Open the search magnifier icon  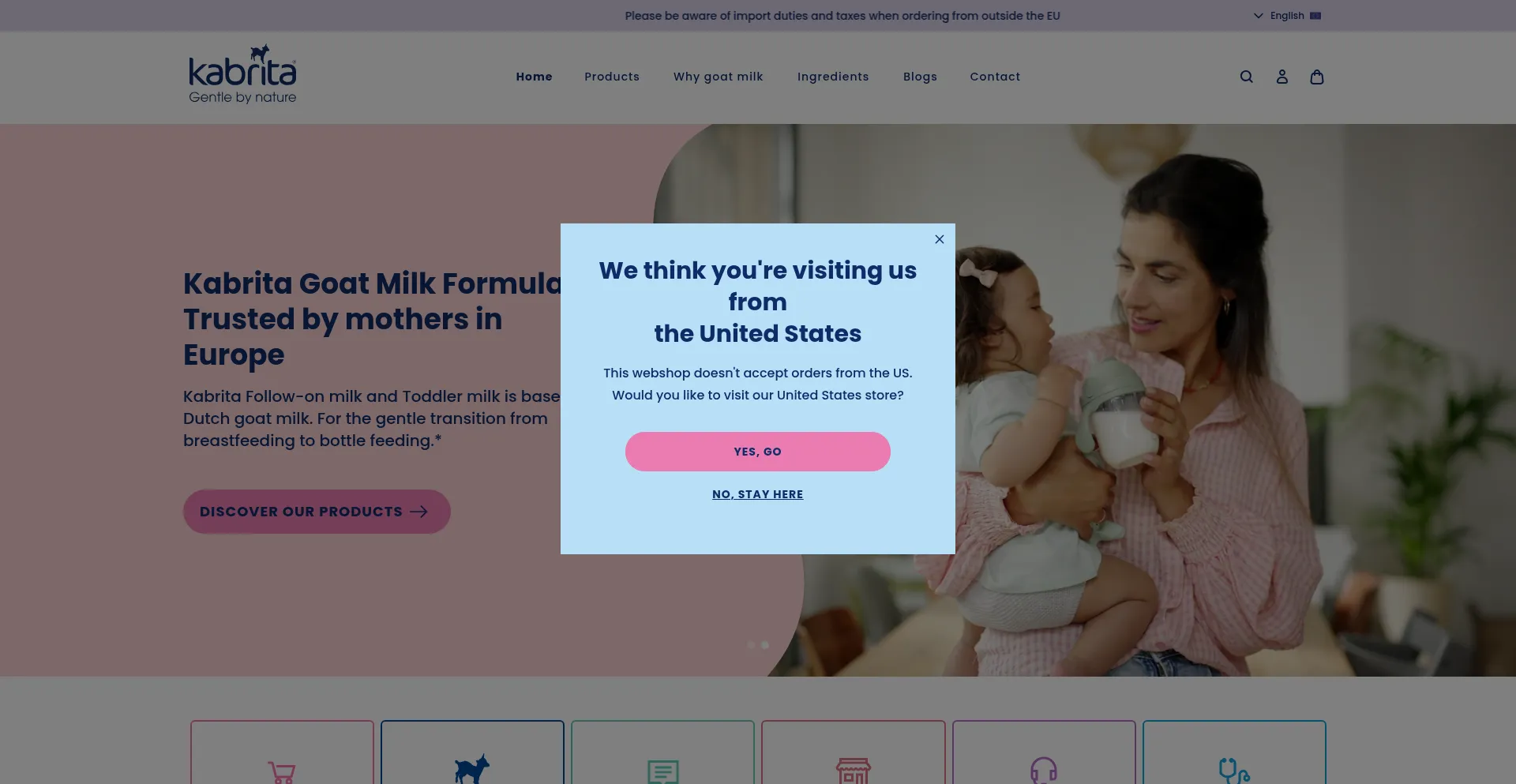[x=1246, y=77]
